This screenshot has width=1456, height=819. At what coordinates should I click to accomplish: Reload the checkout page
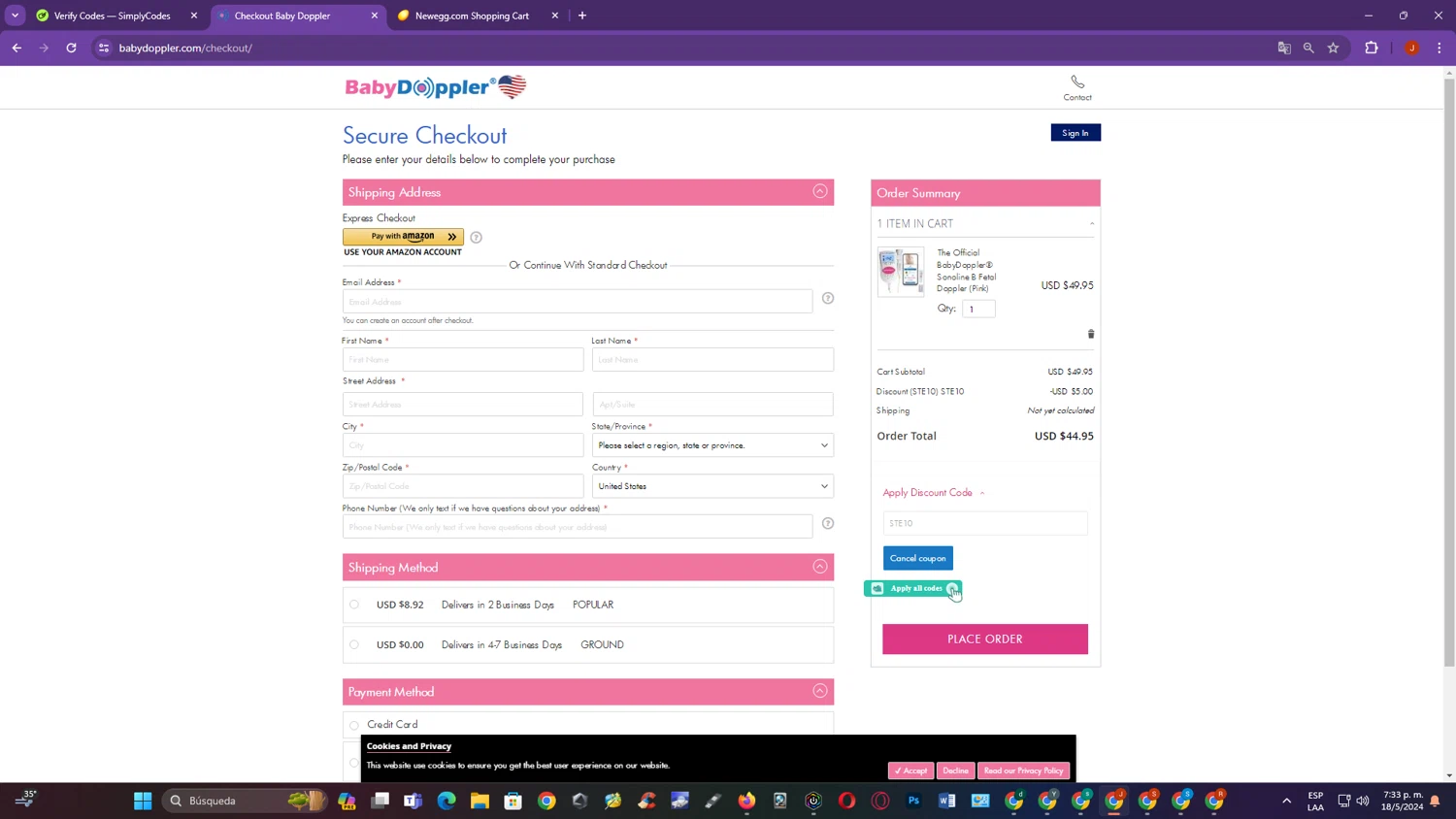click(x=71, y=48)
